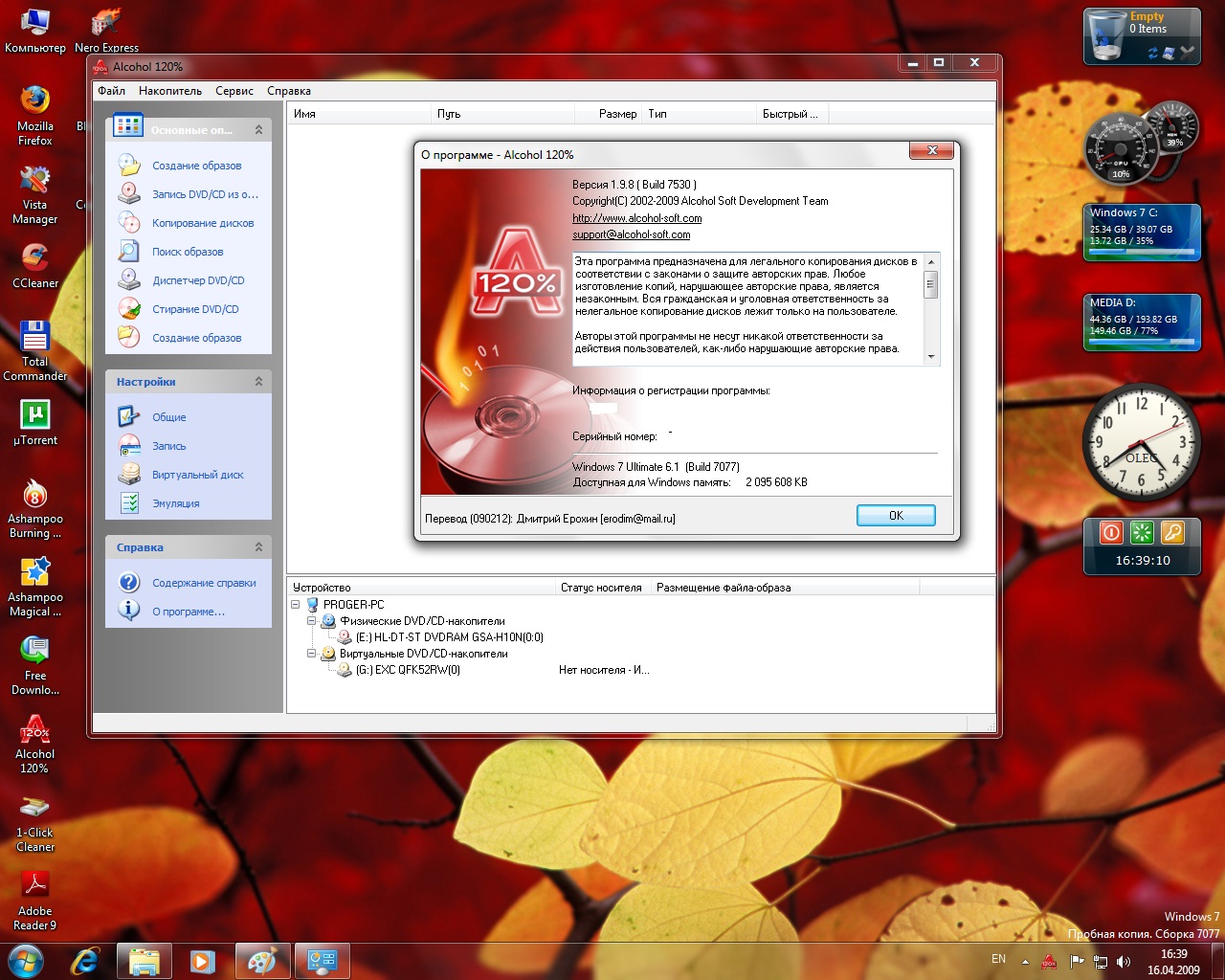Click the MEDIA D: drive gadget

pyautogui.click(x=1142, y=323)
